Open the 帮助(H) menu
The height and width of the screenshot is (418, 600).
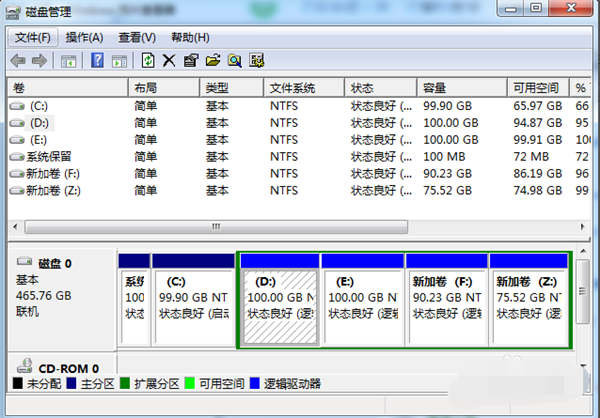click(x=189, y=38)
